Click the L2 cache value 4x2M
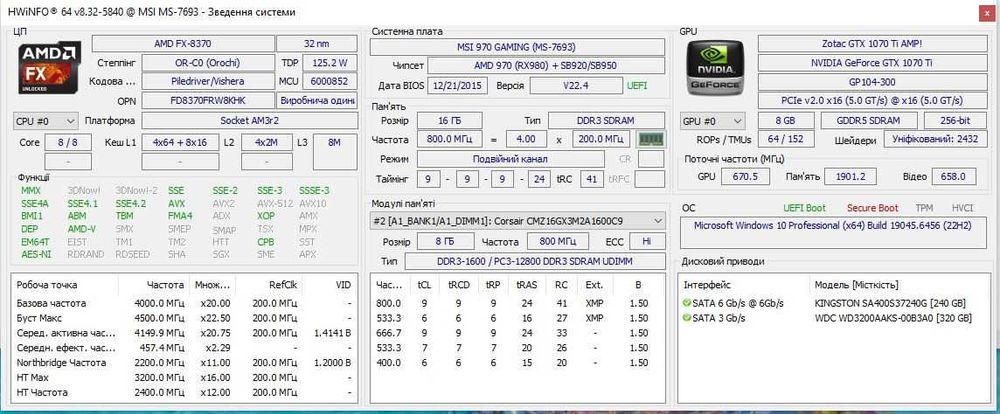The image size is (1000, 414). (267, 142)
